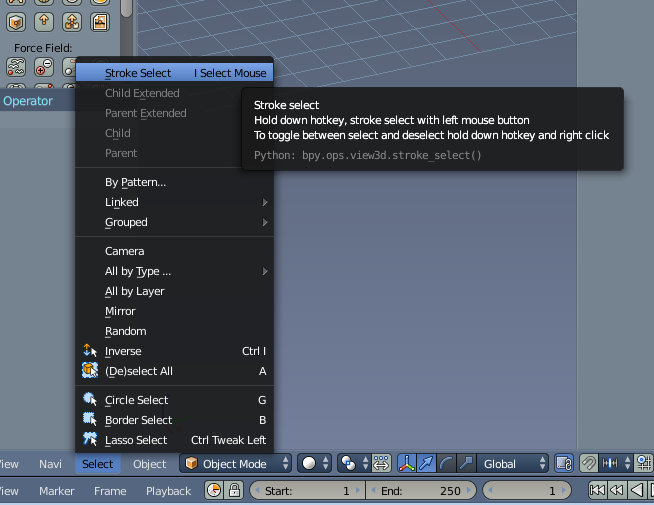Select Inverse in the Select menu
The height and width of the screenshot is (505, 654).
(123, 351)
